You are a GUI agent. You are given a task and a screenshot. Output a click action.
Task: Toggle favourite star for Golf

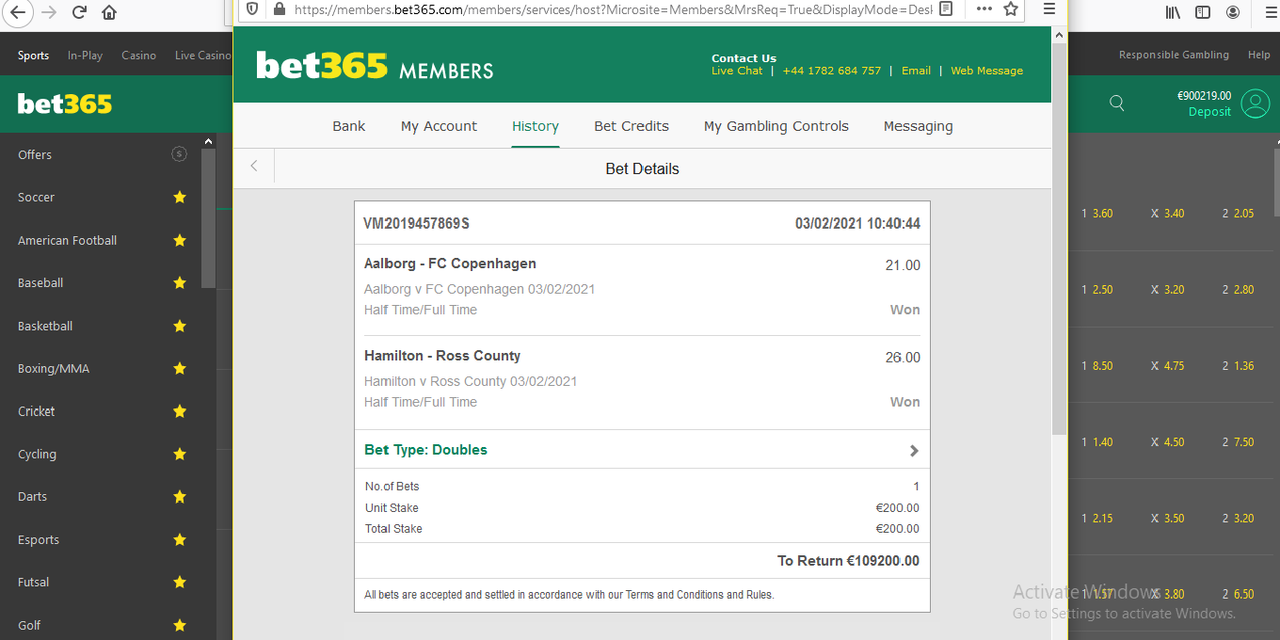pyautogui.click(x=180, y=625)
